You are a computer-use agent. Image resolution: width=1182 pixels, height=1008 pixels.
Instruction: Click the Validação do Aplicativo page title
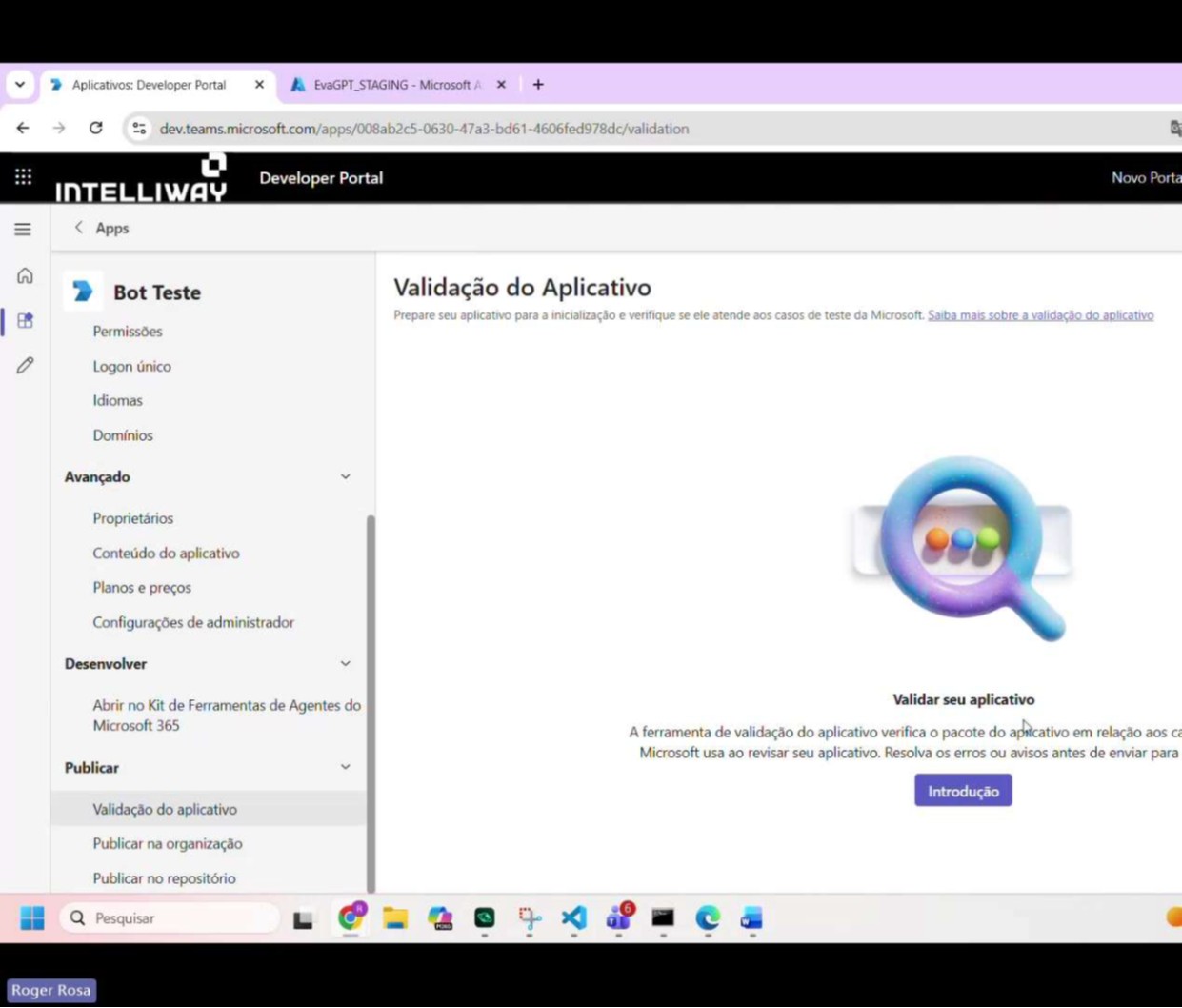[x=522, y=287]
